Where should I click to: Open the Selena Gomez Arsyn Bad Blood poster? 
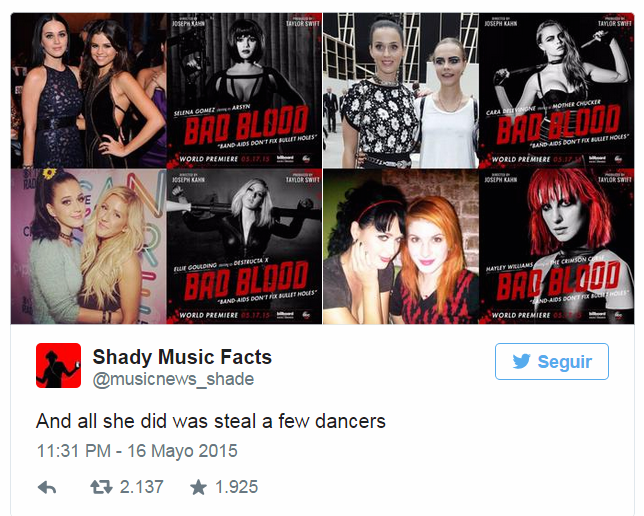pos(244,90)
